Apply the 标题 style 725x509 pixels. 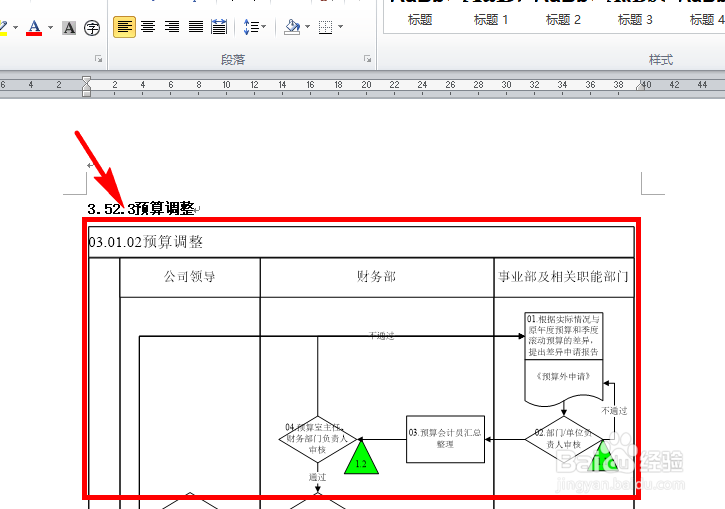[420, 20]
